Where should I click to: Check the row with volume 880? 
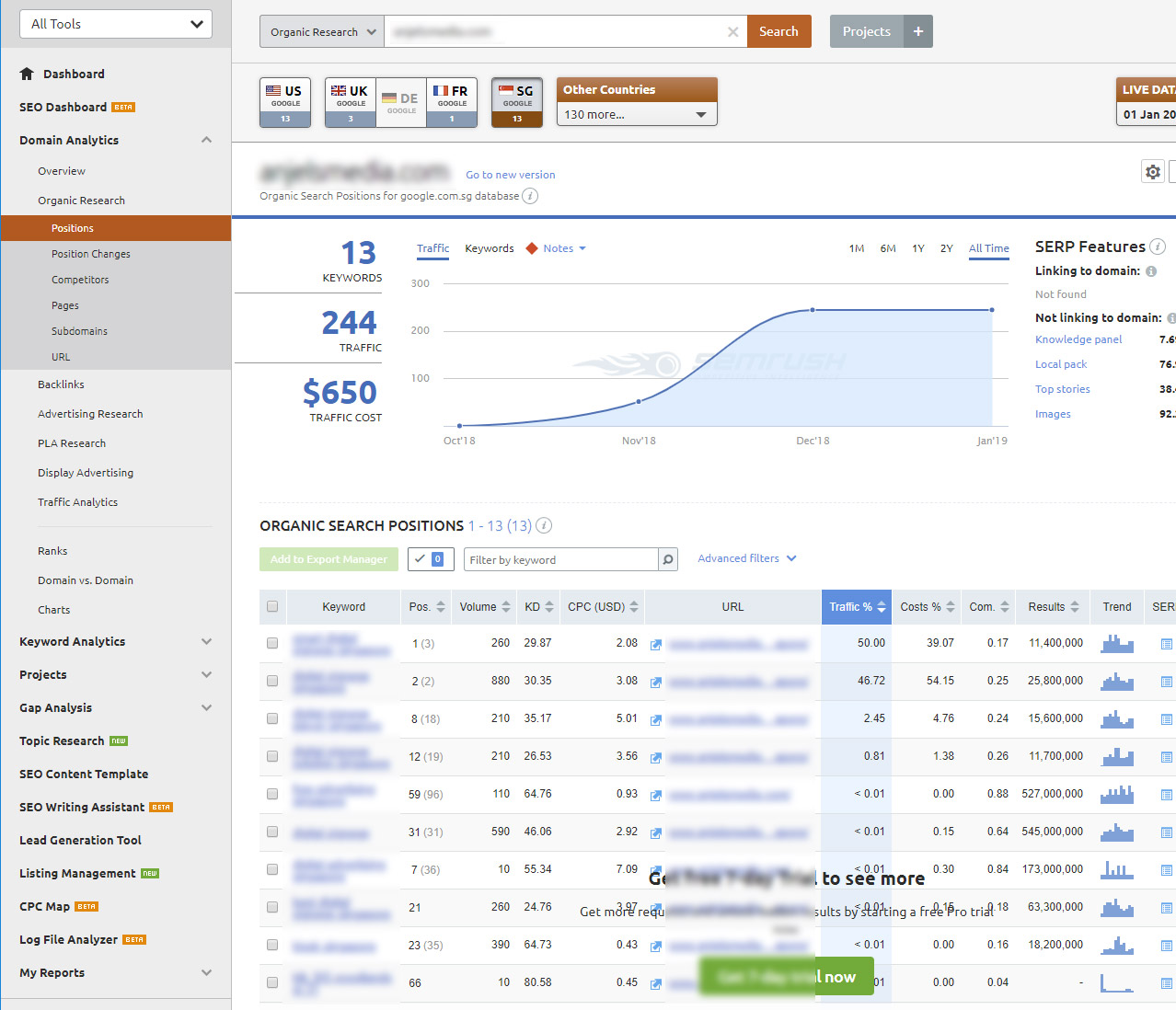(272, 681)
